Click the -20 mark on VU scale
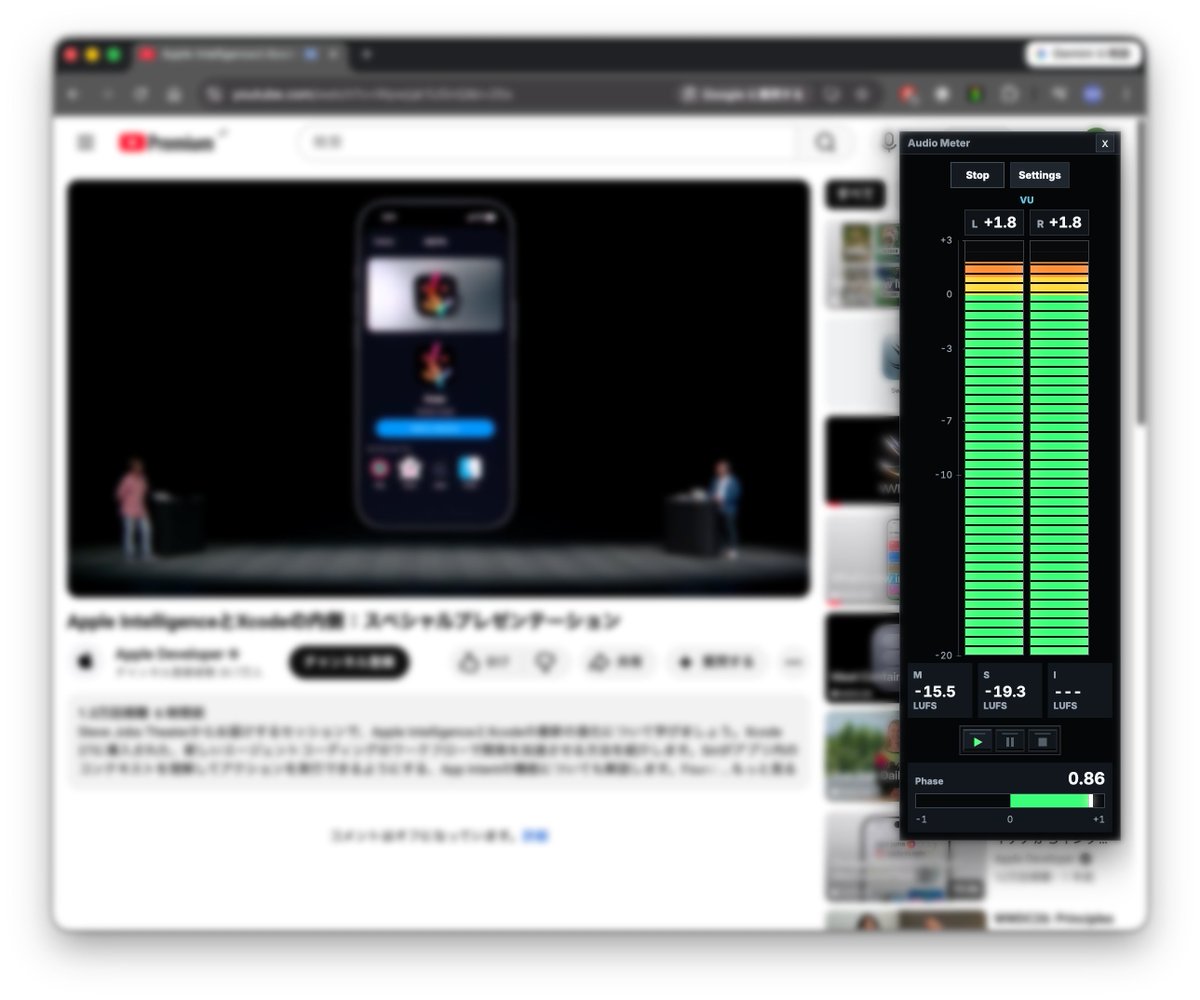Viewport: 1200px width, 1000px height. tap(943, 655)
